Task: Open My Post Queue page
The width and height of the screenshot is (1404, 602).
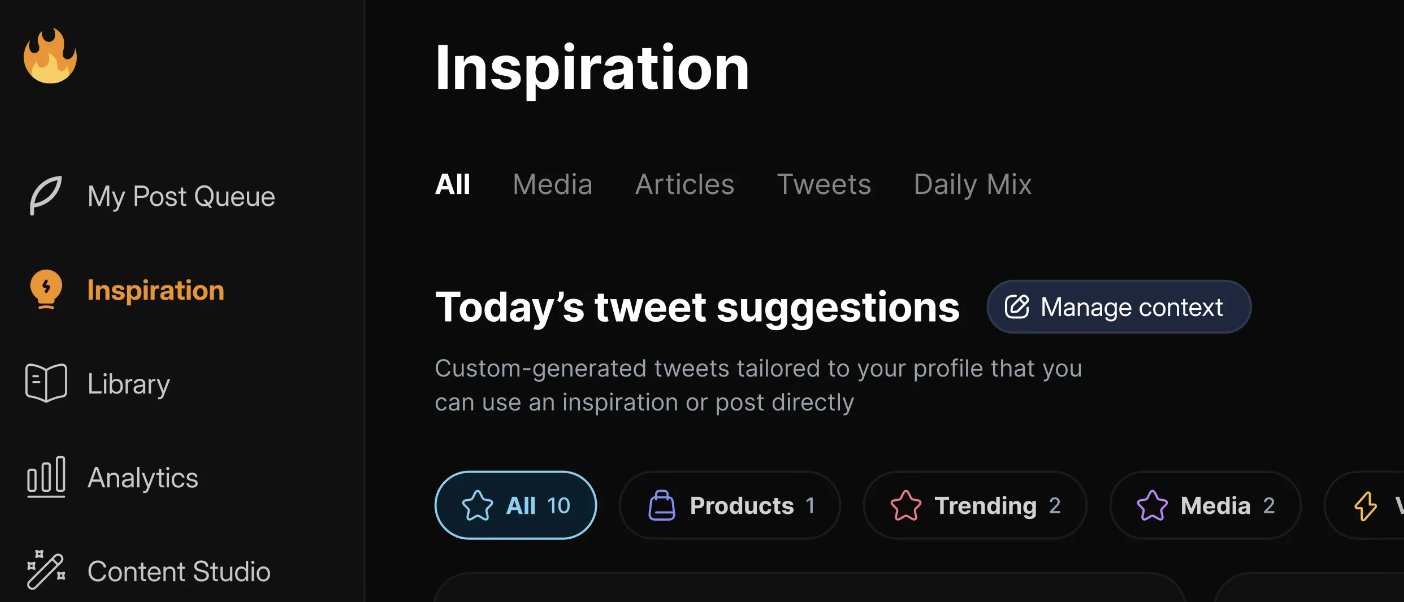Action: (181, 196)
